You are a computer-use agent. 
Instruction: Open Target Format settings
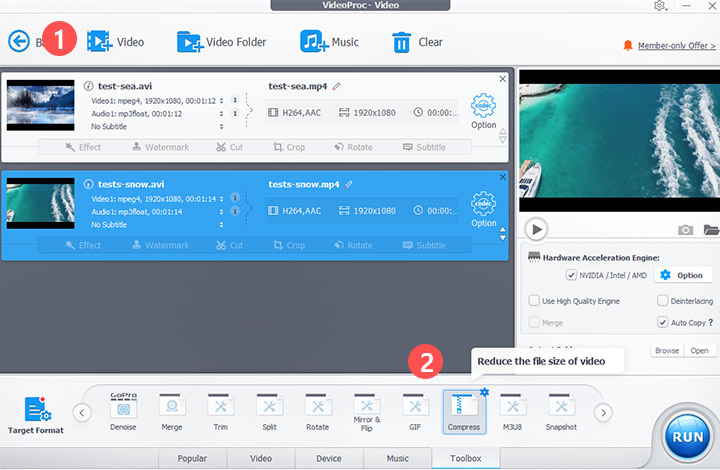tap(36, 415)
